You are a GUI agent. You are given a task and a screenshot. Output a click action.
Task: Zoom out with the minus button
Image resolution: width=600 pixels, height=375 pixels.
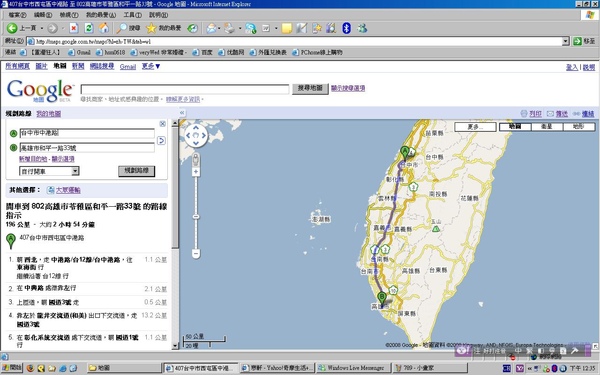[x=196, y=253]
